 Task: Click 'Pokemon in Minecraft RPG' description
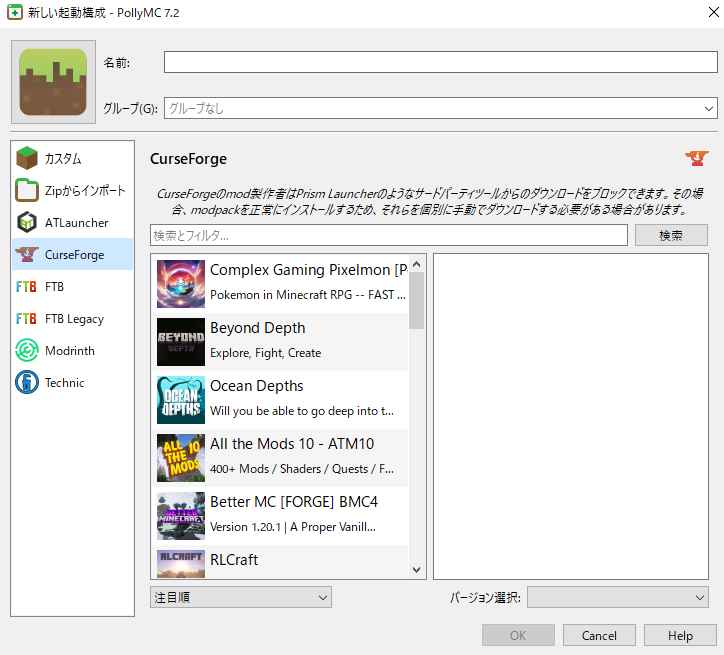[x=308, y=295]
